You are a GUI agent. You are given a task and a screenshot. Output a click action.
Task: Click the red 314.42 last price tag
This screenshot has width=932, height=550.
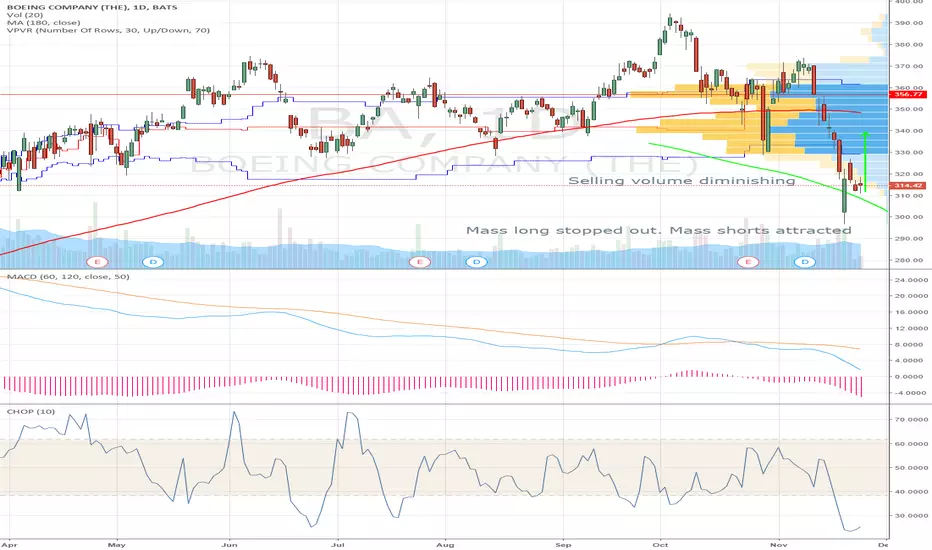click(x=908, y=186)
